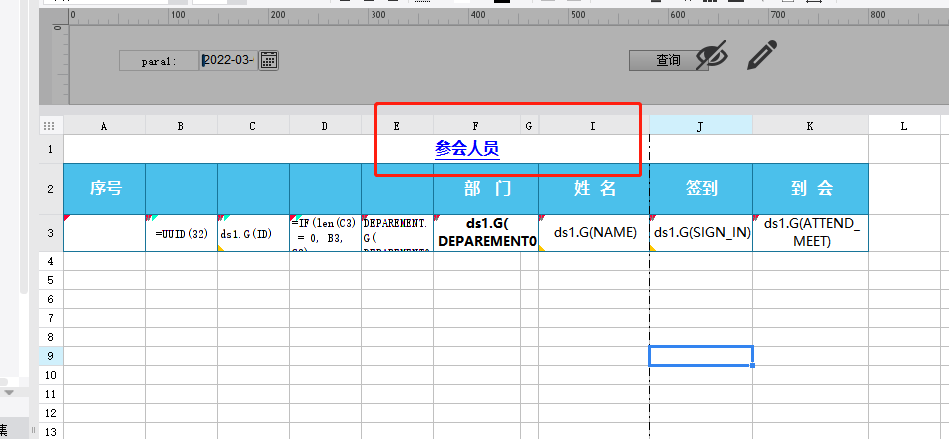The image size is (949, 439).
Task: Select column L header
Action: click(904, 126)
